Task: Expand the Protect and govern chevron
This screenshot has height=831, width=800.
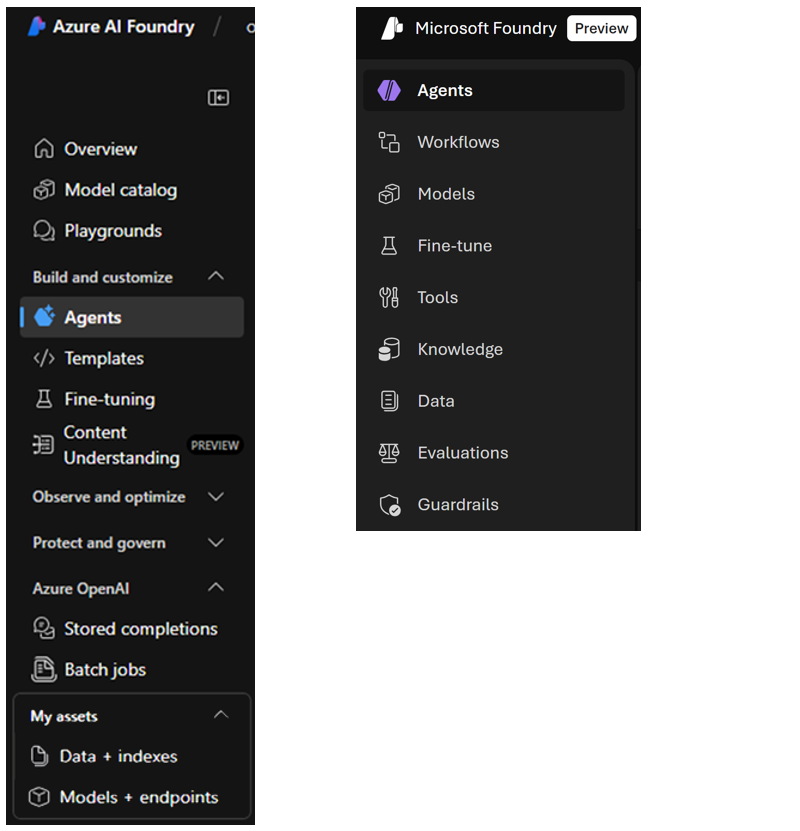Action: [x=216, y=542]
